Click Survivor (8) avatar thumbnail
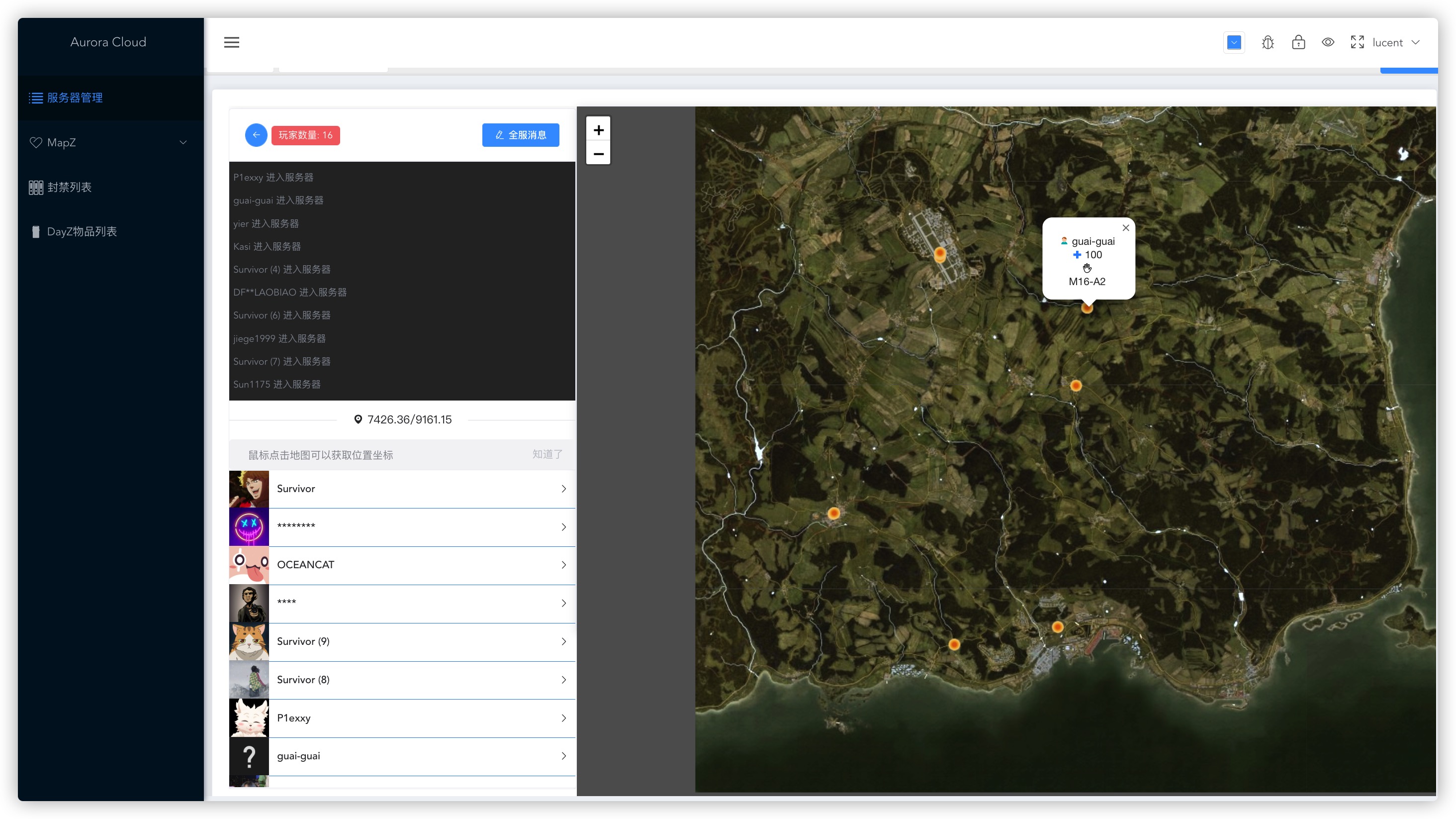Image resolution: width=1456 pixels, height=819 pixels. pos(249,679)
